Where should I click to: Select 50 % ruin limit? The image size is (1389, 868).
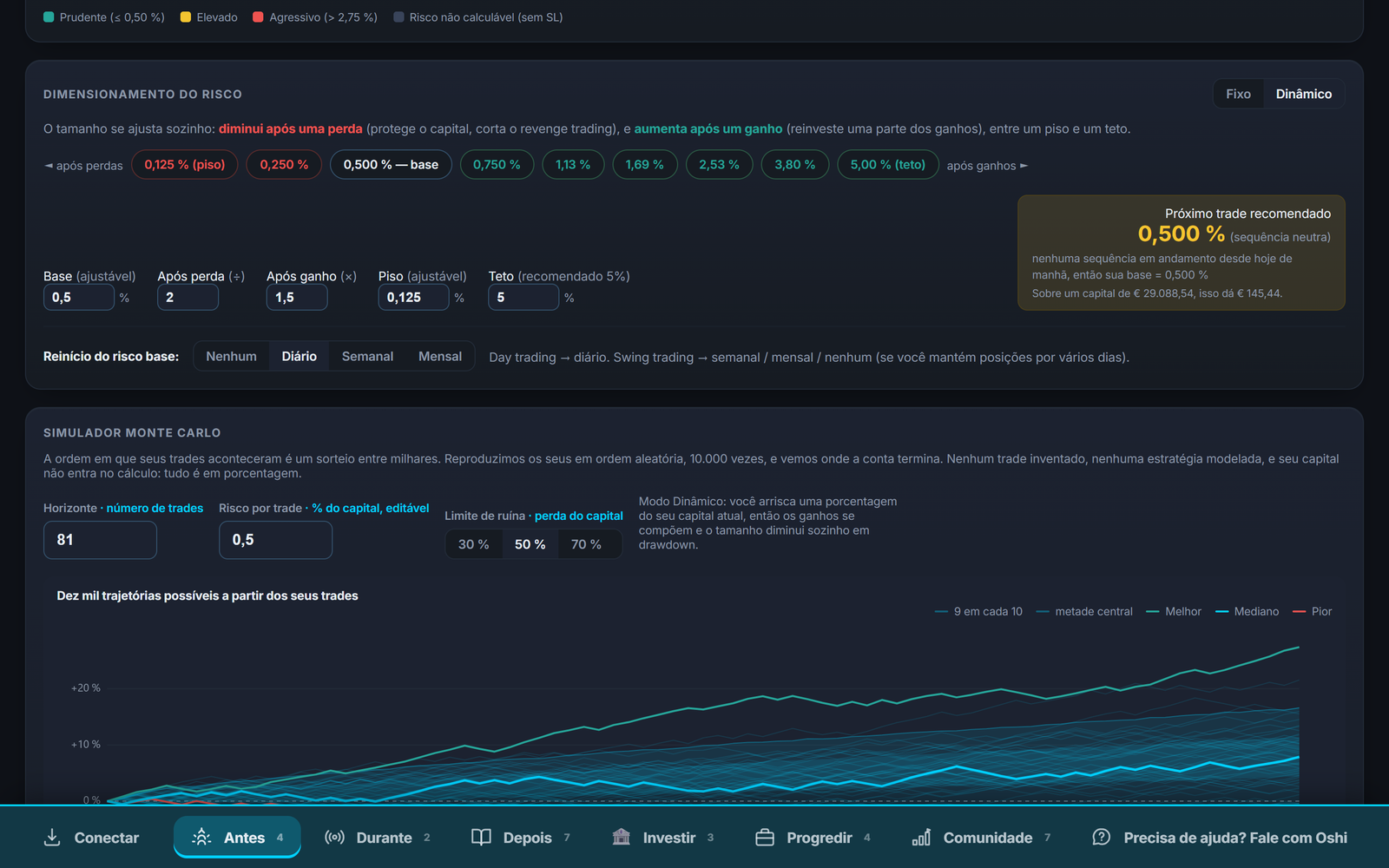coord(530,544)
